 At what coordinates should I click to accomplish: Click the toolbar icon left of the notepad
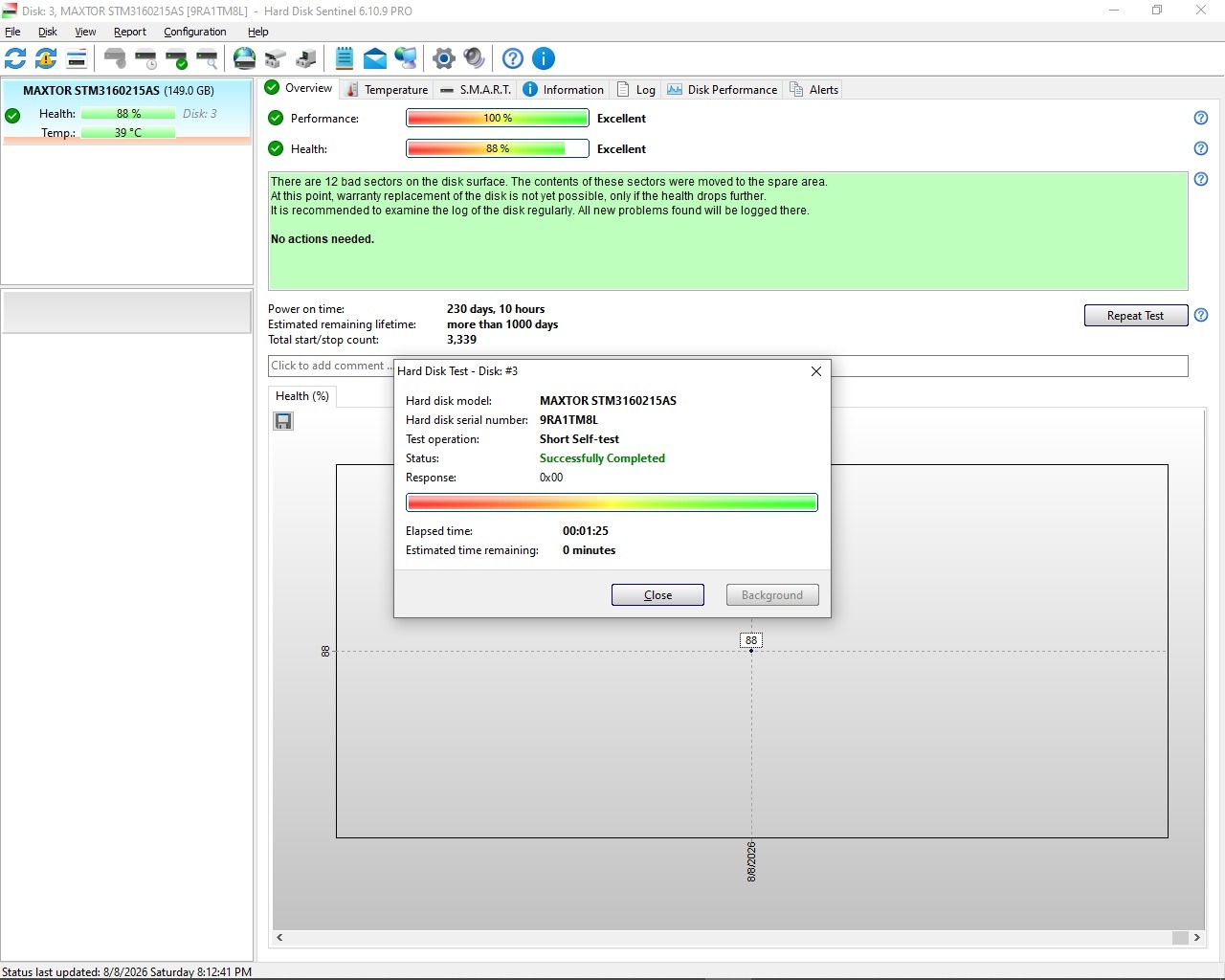(306, 58)
